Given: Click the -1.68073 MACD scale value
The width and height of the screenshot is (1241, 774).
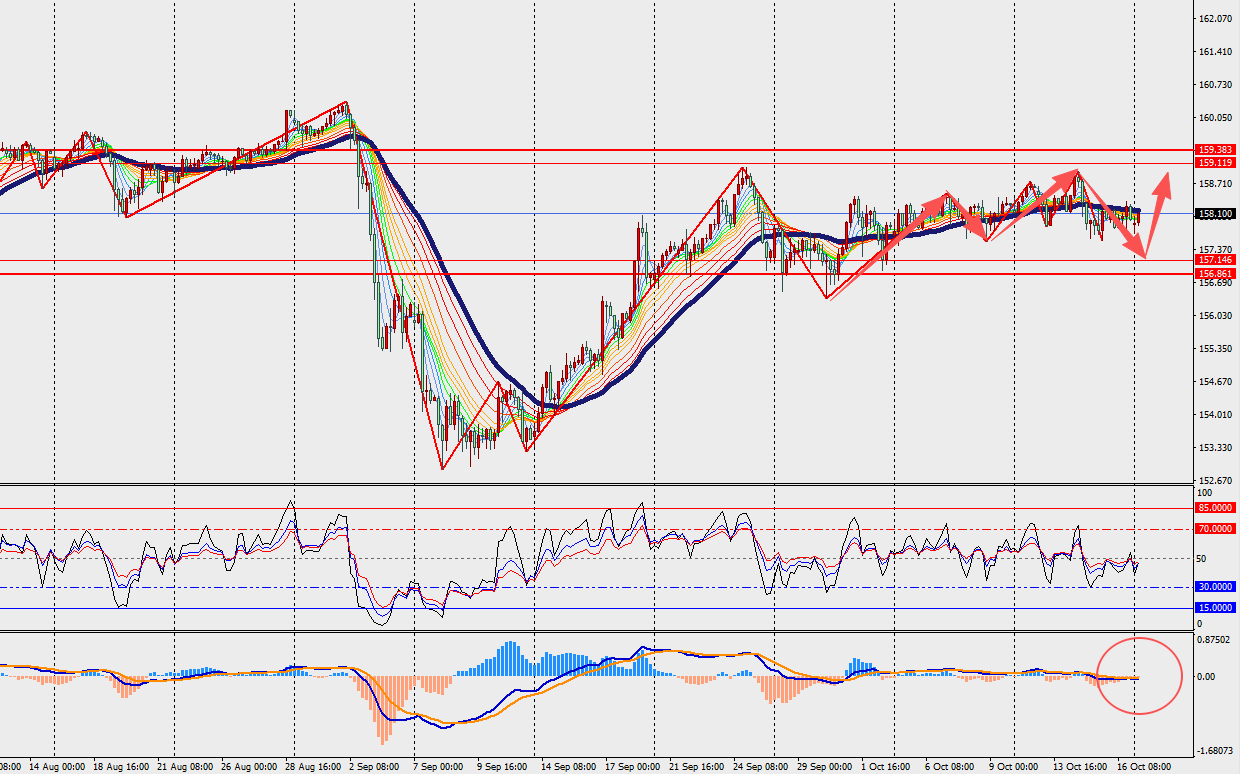Looking at the screenshot, I should pyautogui.click(x=1216, y=751).
